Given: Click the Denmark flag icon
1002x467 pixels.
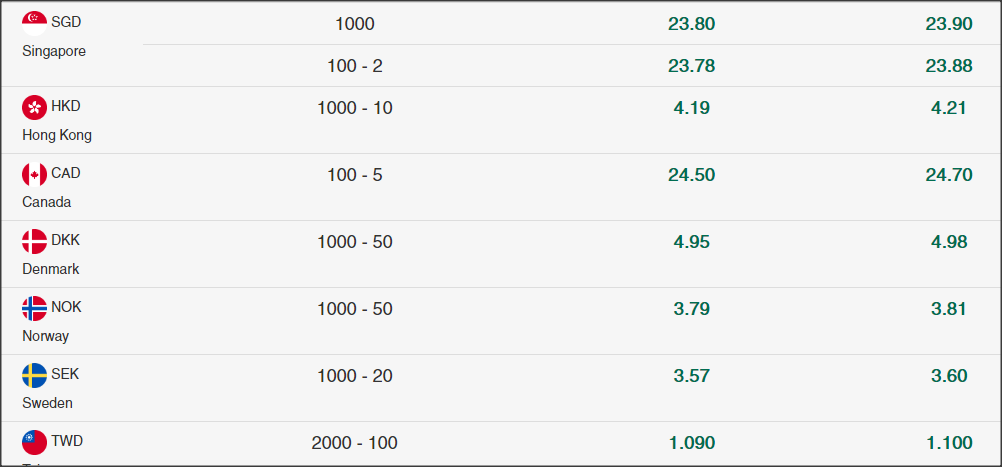Looking at the screenshot, I should (x=35, y=241).
